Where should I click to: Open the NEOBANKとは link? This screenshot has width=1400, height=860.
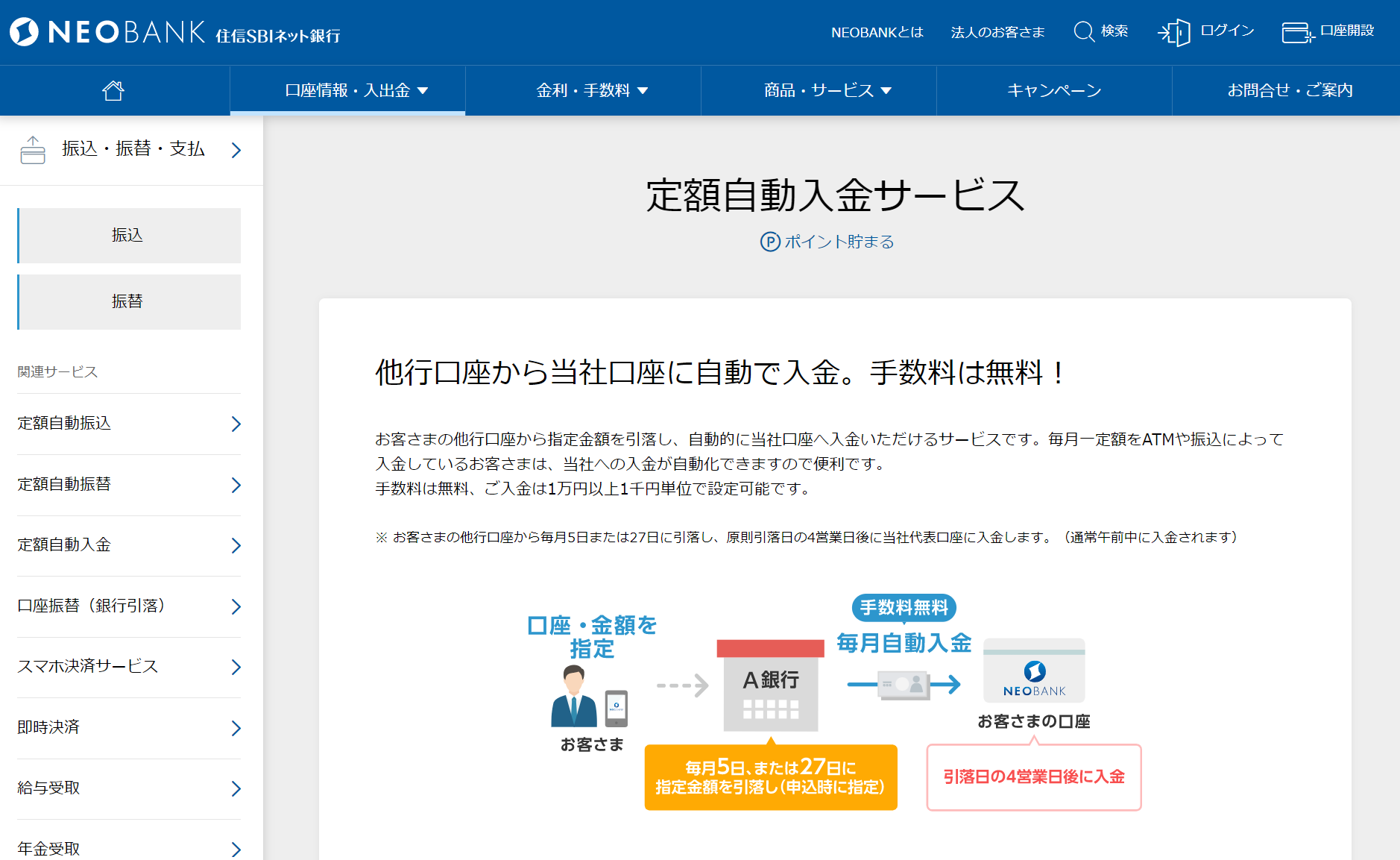(877, 32)
